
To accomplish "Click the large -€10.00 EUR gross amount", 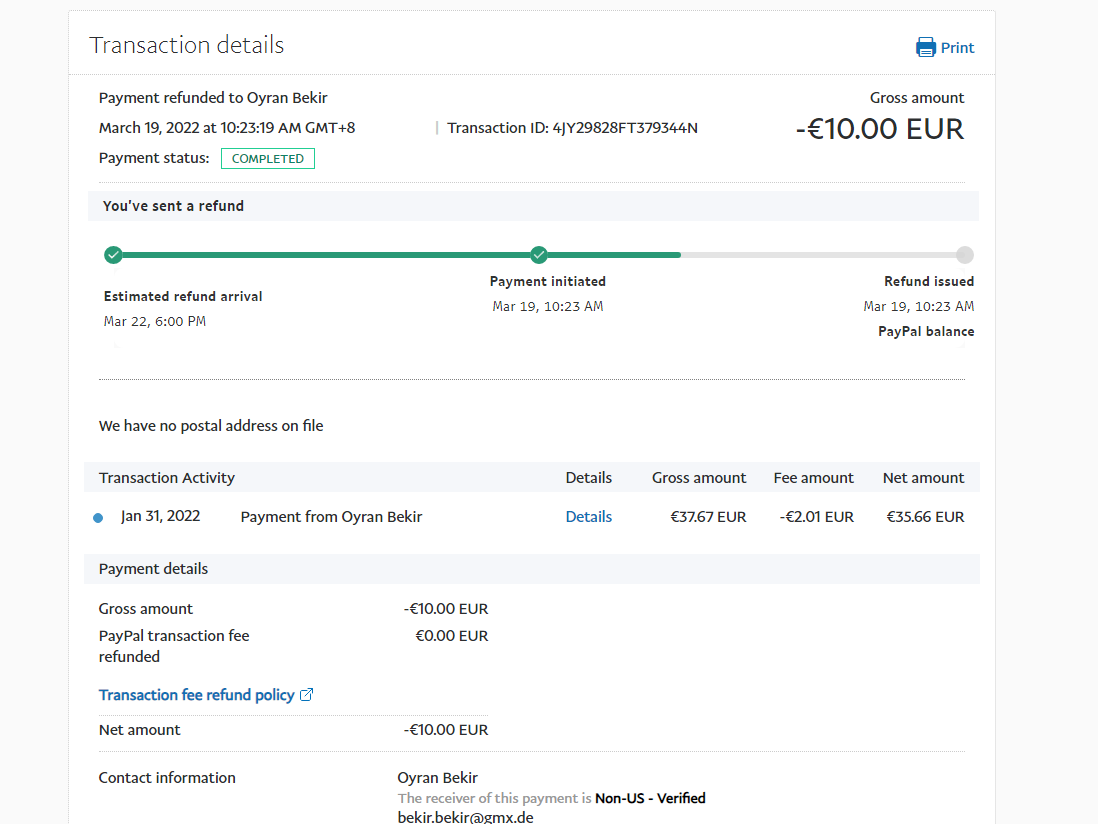I will [880, 129].
